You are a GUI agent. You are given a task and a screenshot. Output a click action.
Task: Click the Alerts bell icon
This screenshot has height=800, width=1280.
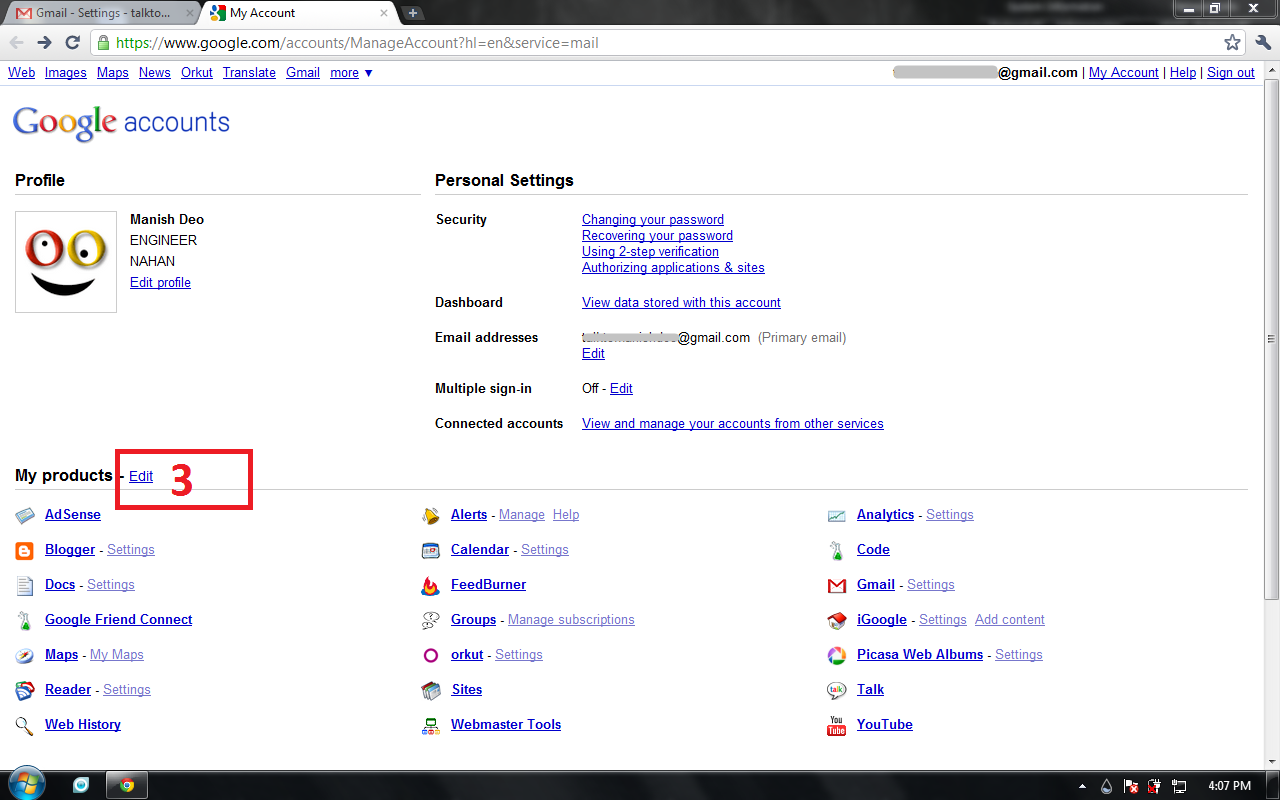(x=431, y=515)
